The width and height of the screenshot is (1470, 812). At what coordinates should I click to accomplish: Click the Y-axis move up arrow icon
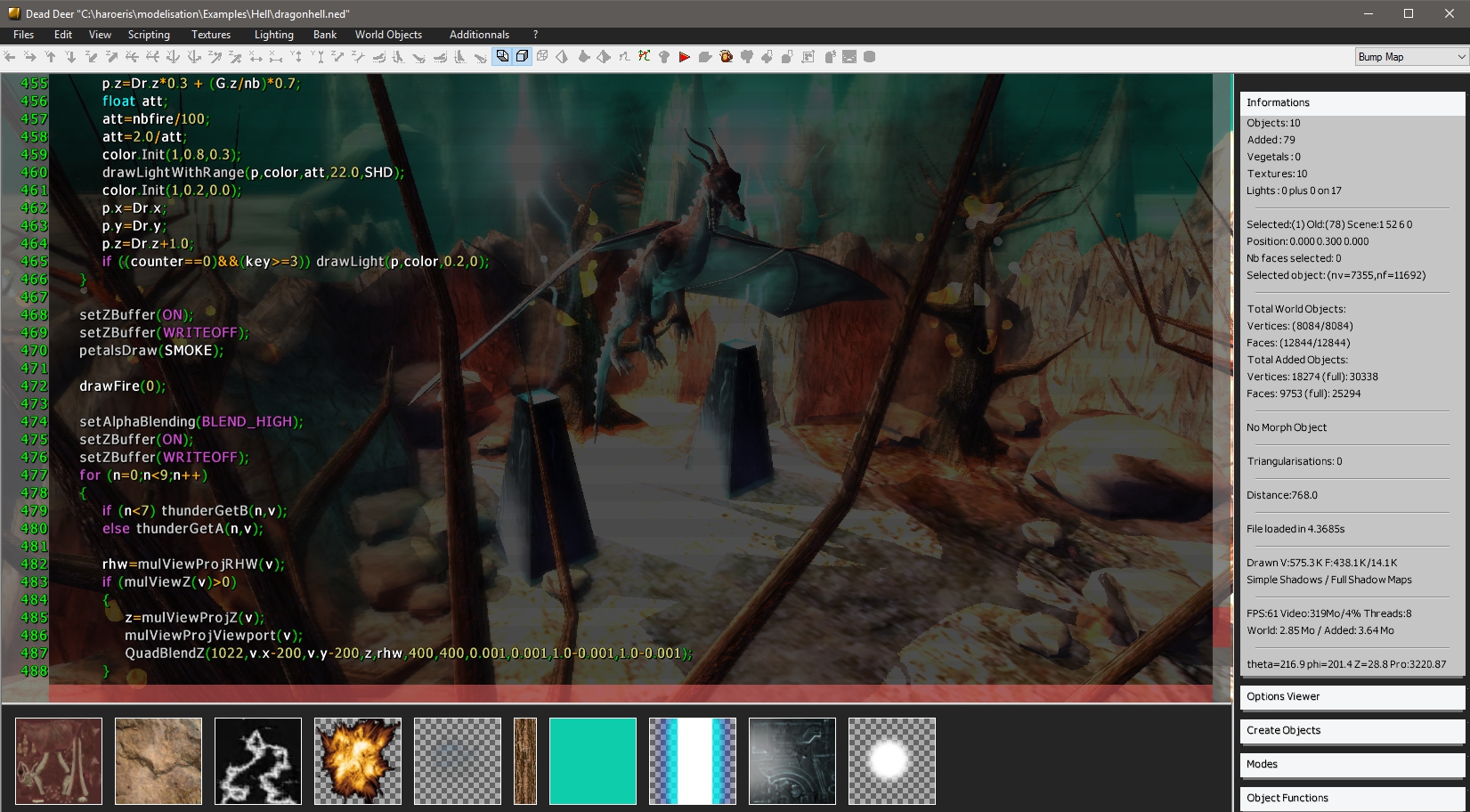[50, 57]
